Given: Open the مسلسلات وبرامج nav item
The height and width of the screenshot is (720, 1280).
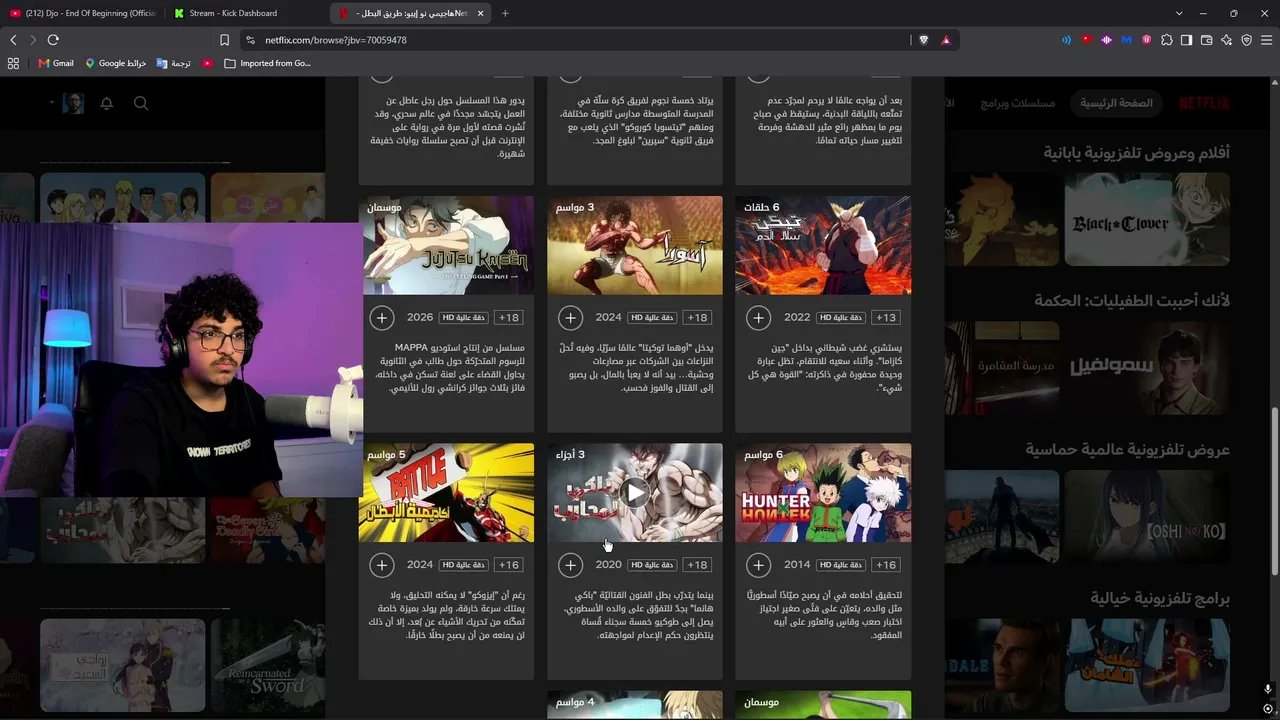Looking at the screenshot, I should tap(1018, 103).
